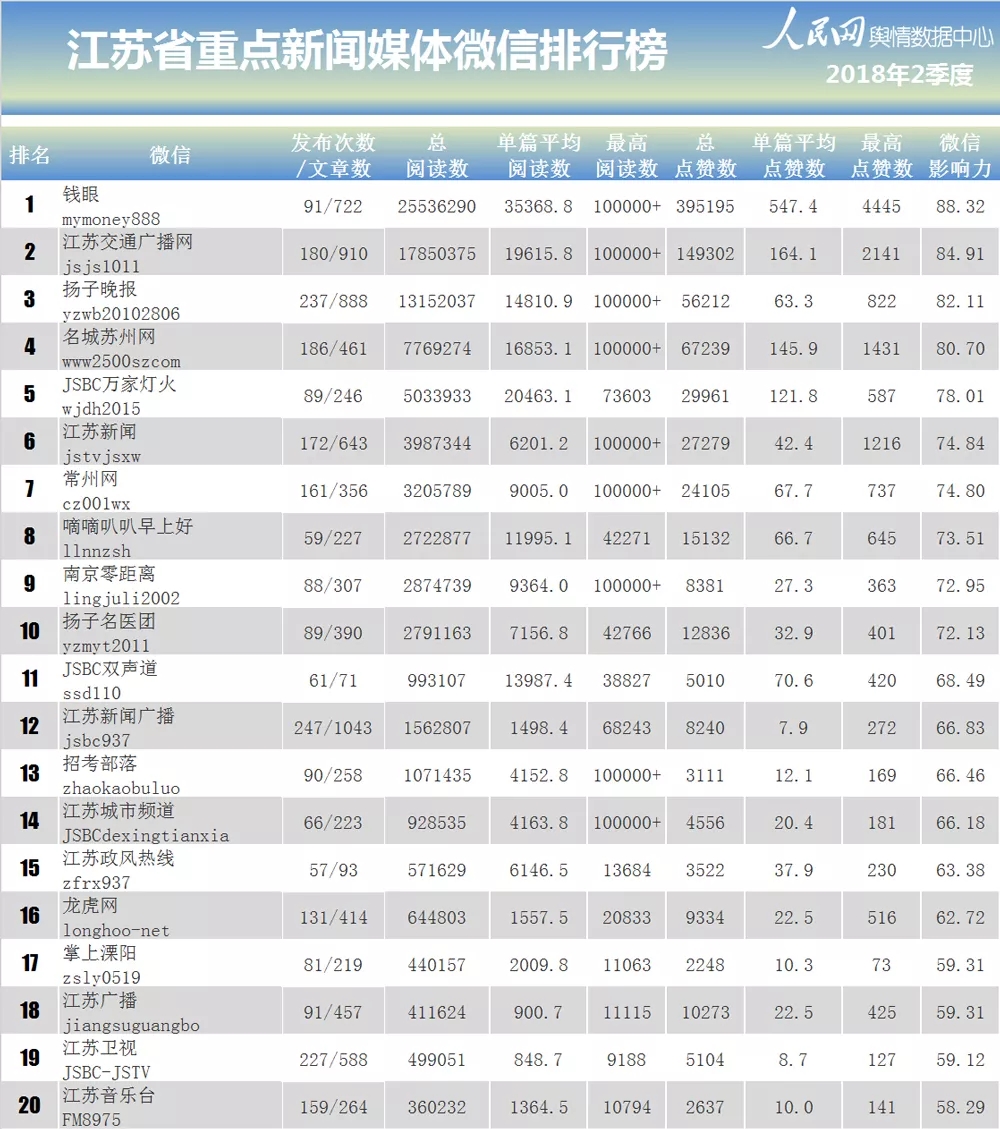Click the ID jiangsuguangbo

pyautogui.click(x=131, y=1026)
